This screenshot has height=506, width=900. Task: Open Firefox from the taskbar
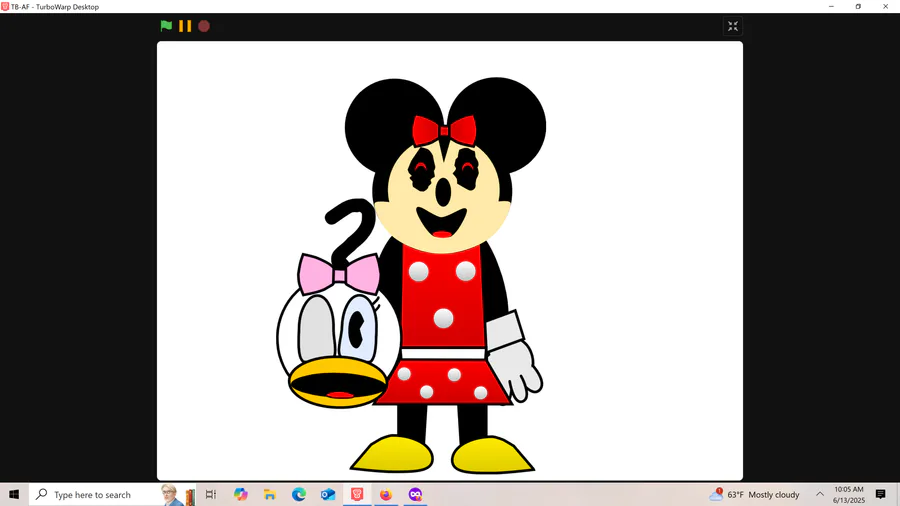(x=386, y=494)
